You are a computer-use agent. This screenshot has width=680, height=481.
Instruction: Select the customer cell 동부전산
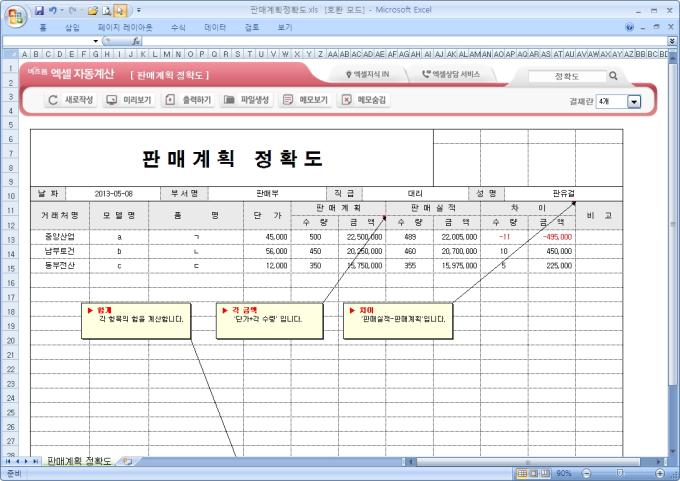pyautogui.click(x=60, y=265)
